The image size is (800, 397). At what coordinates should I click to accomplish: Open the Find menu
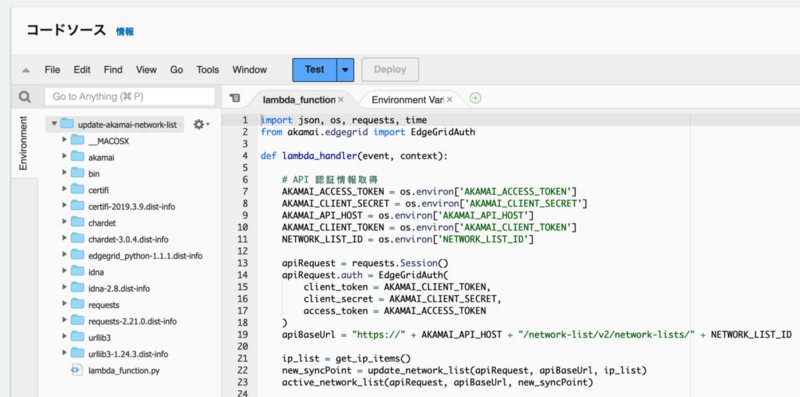pos(113,70)
